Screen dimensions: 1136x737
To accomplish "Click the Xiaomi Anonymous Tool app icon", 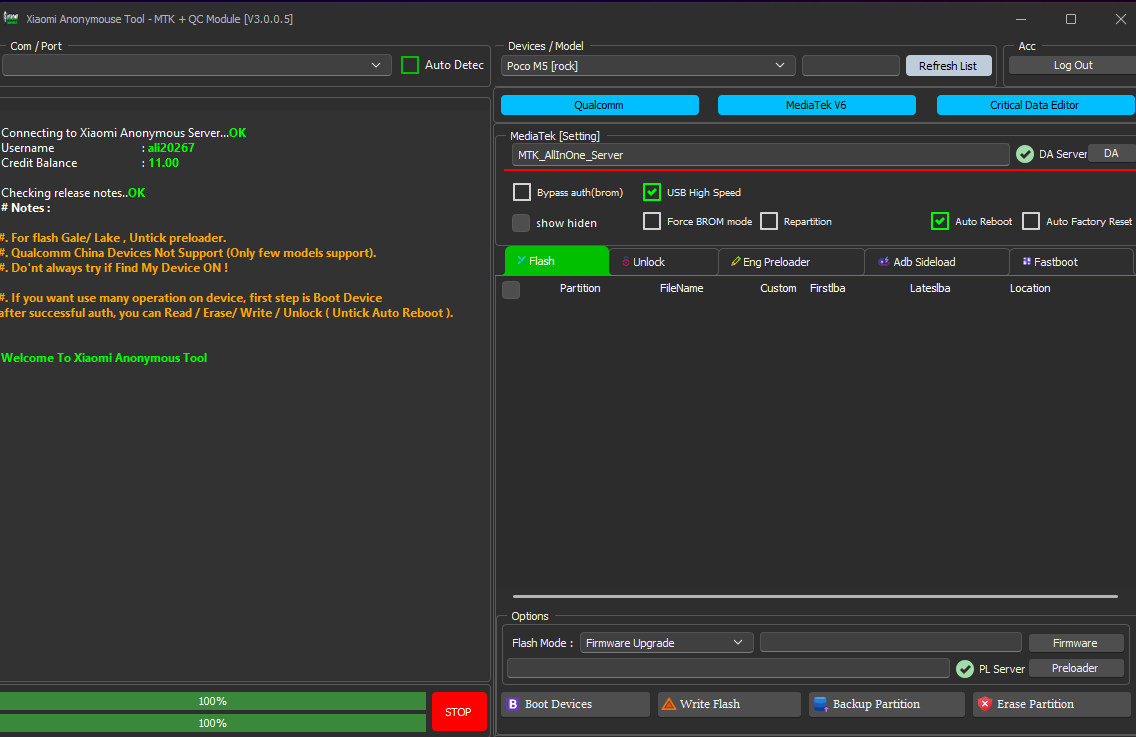I will pyautogui.click(x=11, y=18).
